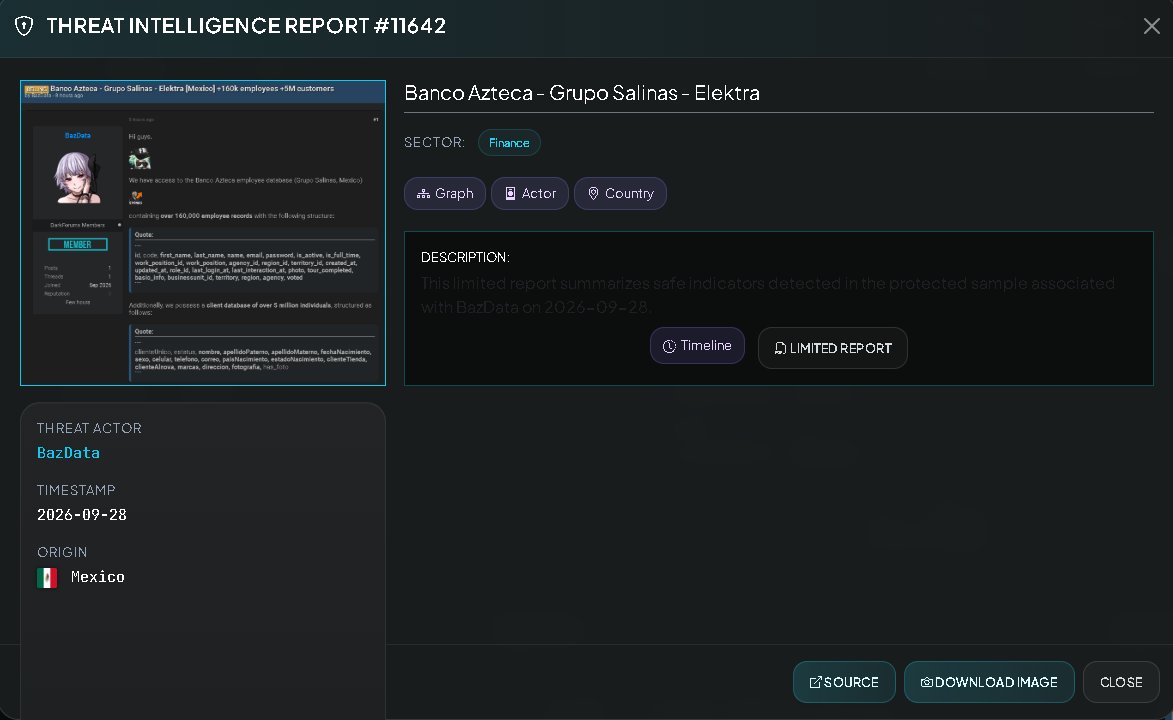This screenshot has width=1173, height=720.
Task: Click the THREAT ACTOR label
Action: (x=89, y=428)
